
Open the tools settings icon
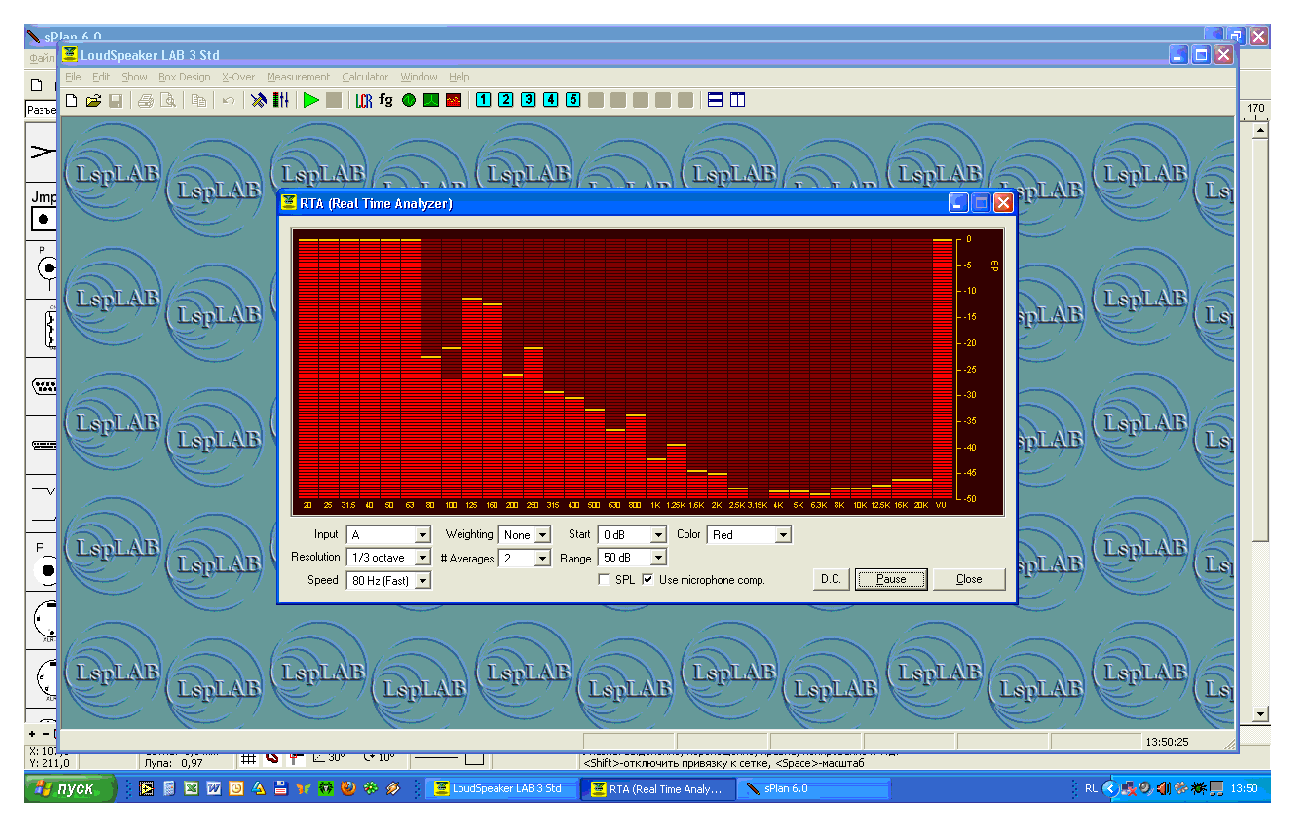[259, 100]
